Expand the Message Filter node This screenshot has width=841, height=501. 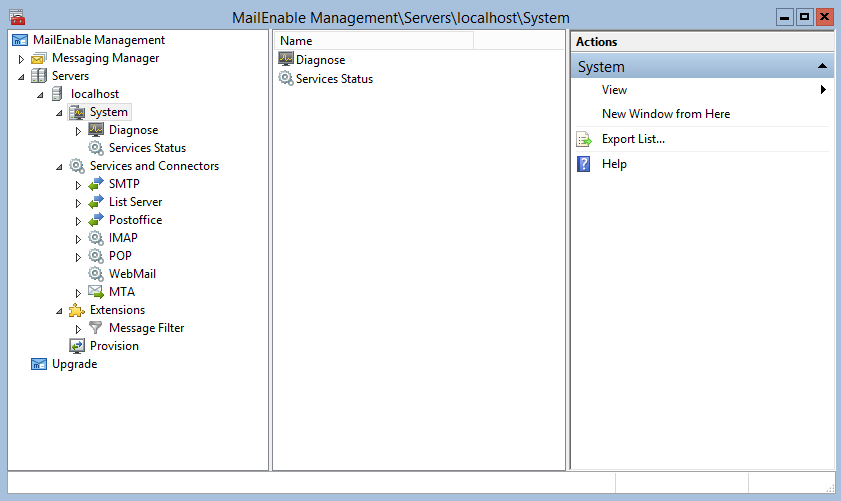coord(78,329)
